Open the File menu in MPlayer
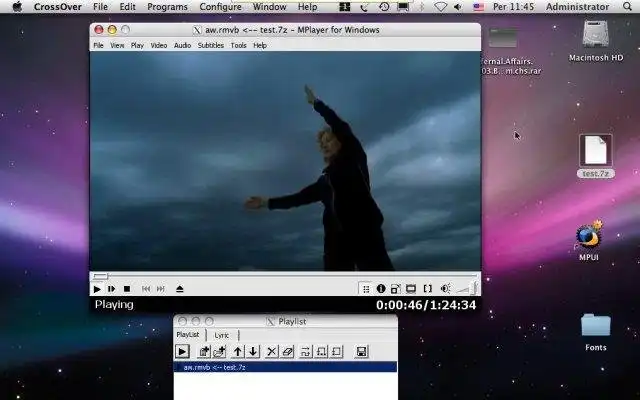 pos(98,45)
